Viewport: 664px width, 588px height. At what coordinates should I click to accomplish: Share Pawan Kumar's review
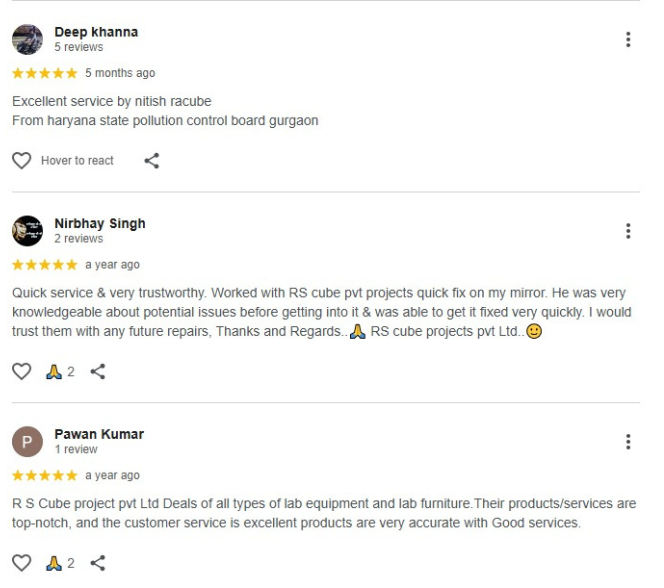98,563
